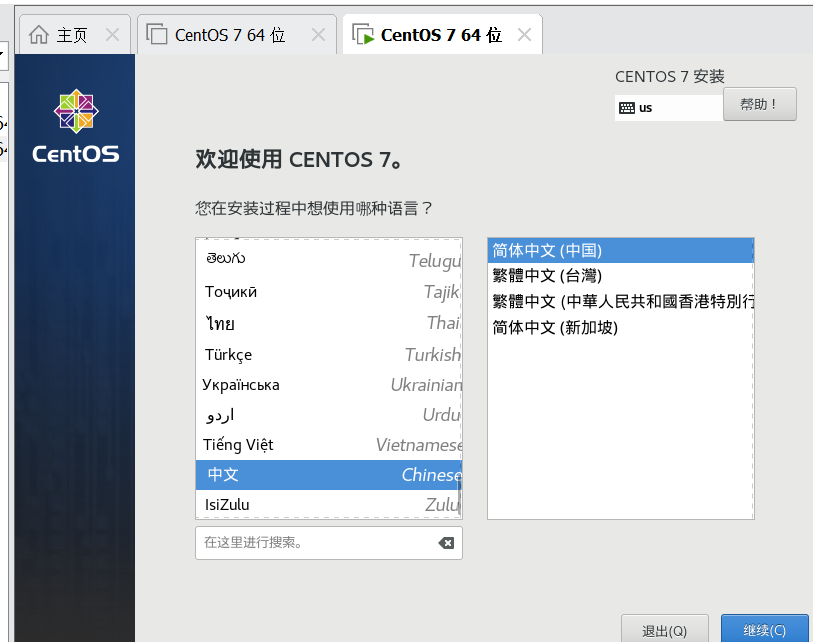
Task: Close the active CentOS 7 64 位 tab
Action: pos(524,35)
